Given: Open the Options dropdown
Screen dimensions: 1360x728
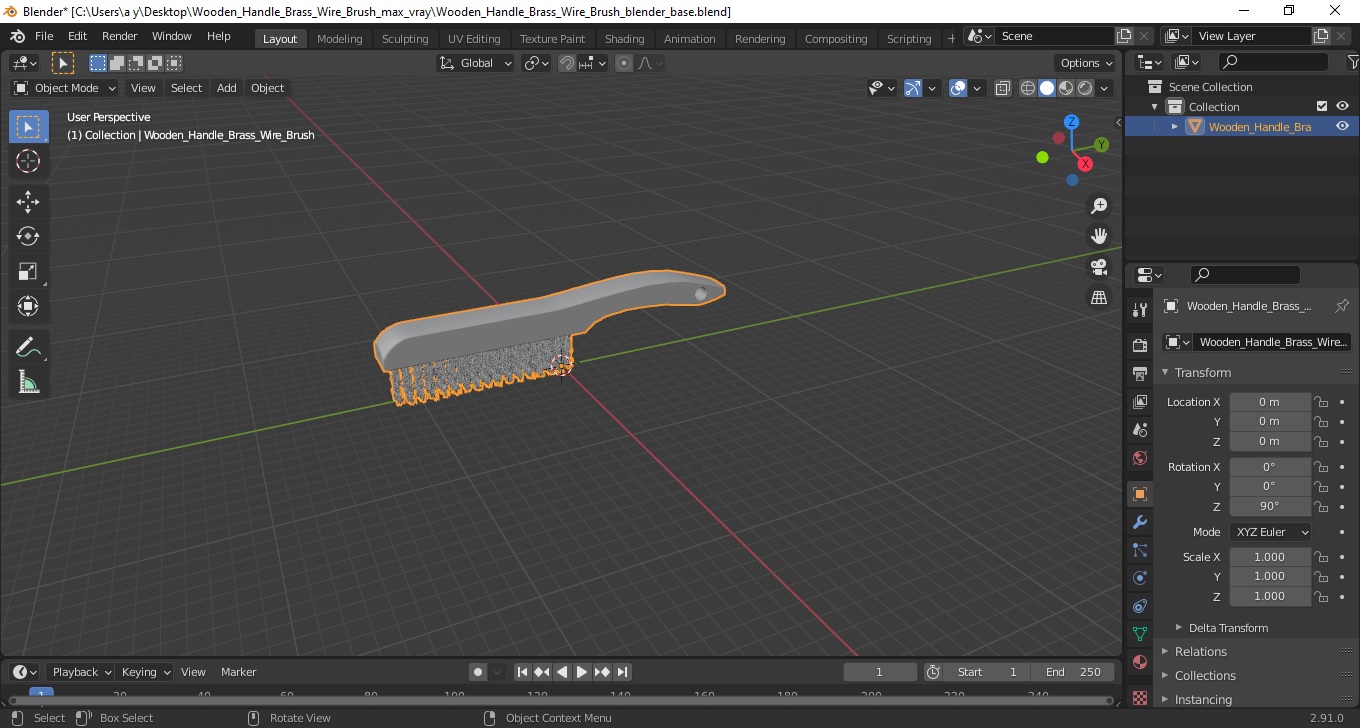Looking at the screenshot, I should 1087,63.
